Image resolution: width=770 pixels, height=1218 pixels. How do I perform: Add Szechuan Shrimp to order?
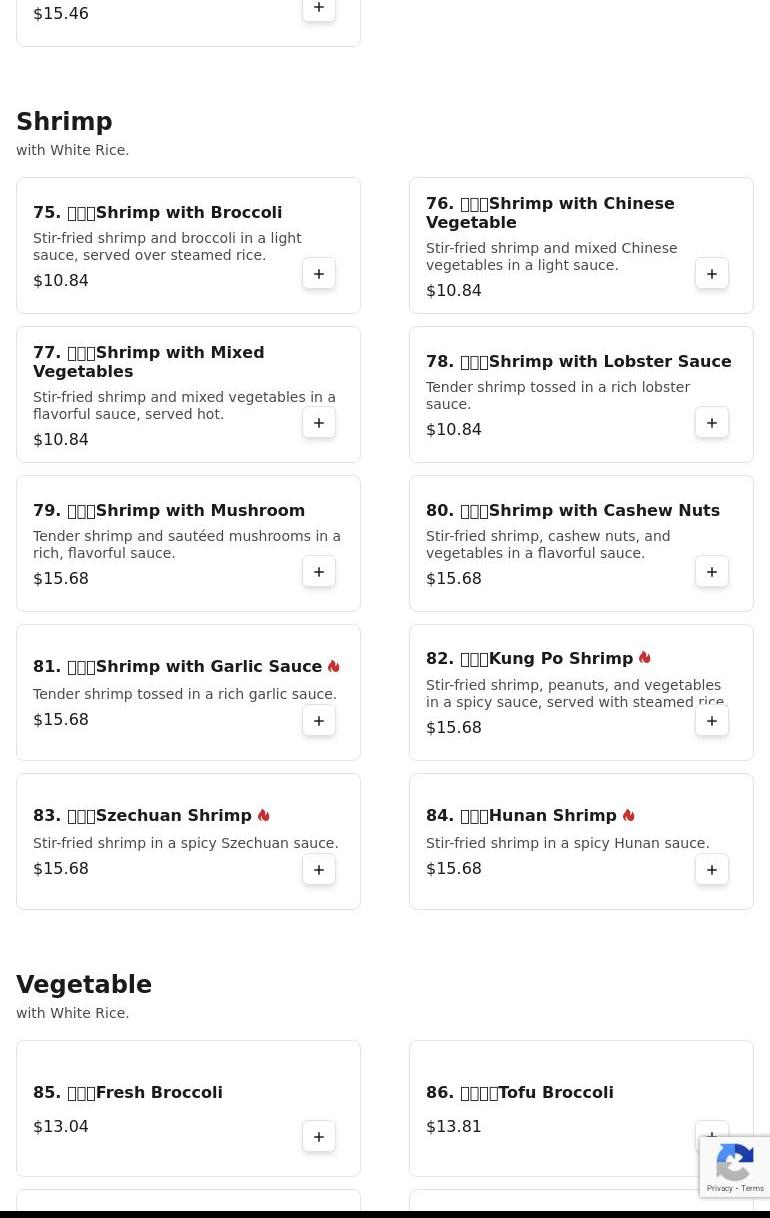(319, 870)
